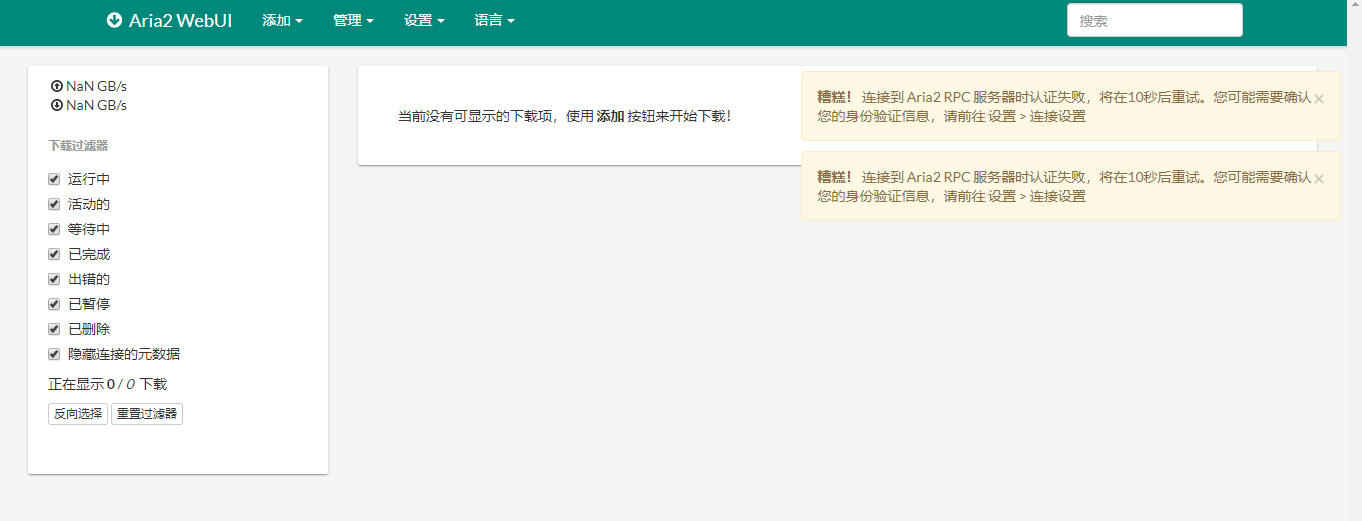Click the upload speed NaN GB/s text
1362x521 pixels.
(x=96, y=86)
